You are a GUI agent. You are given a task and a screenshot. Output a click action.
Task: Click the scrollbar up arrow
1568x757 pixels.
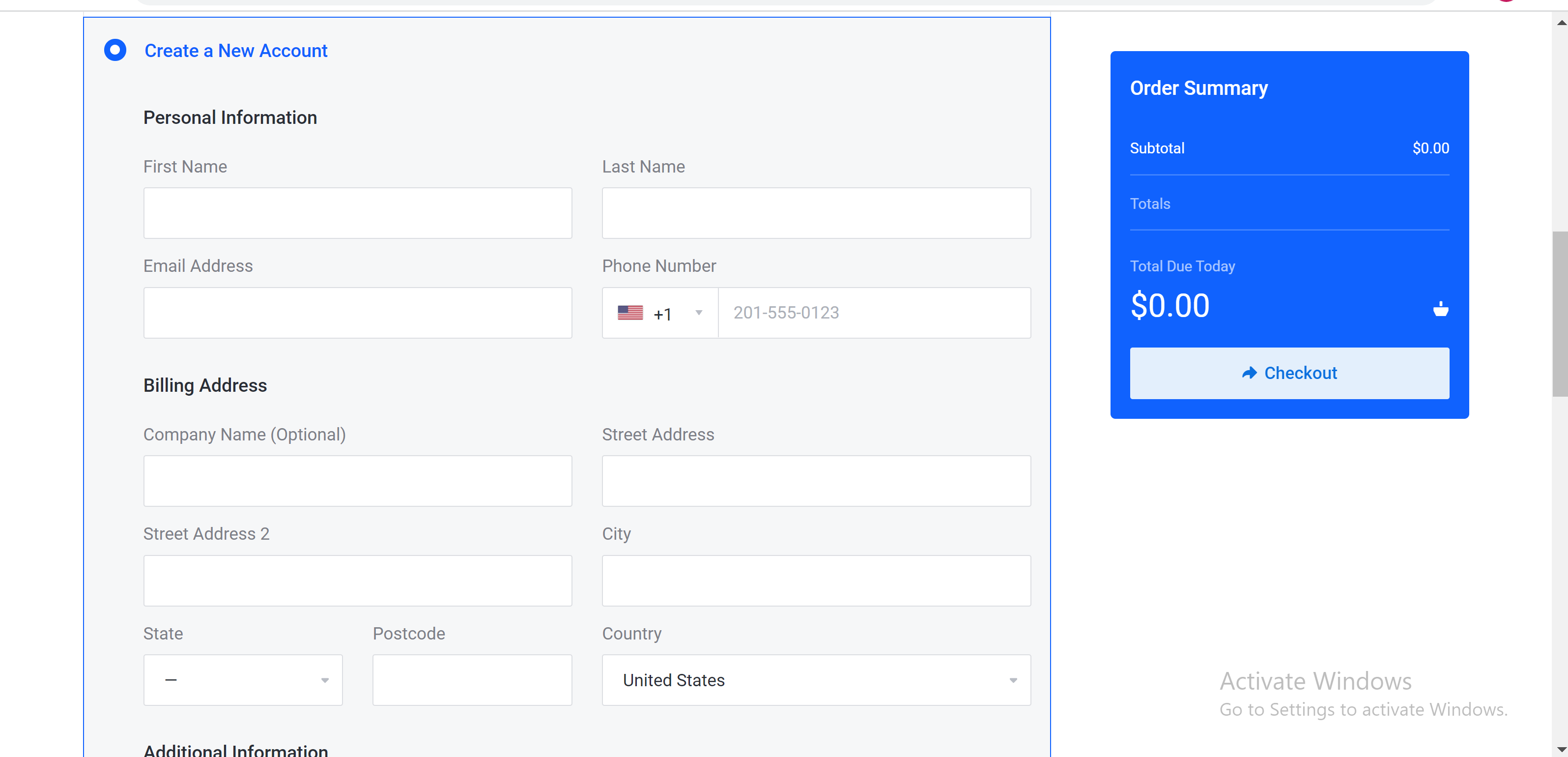1561,23
